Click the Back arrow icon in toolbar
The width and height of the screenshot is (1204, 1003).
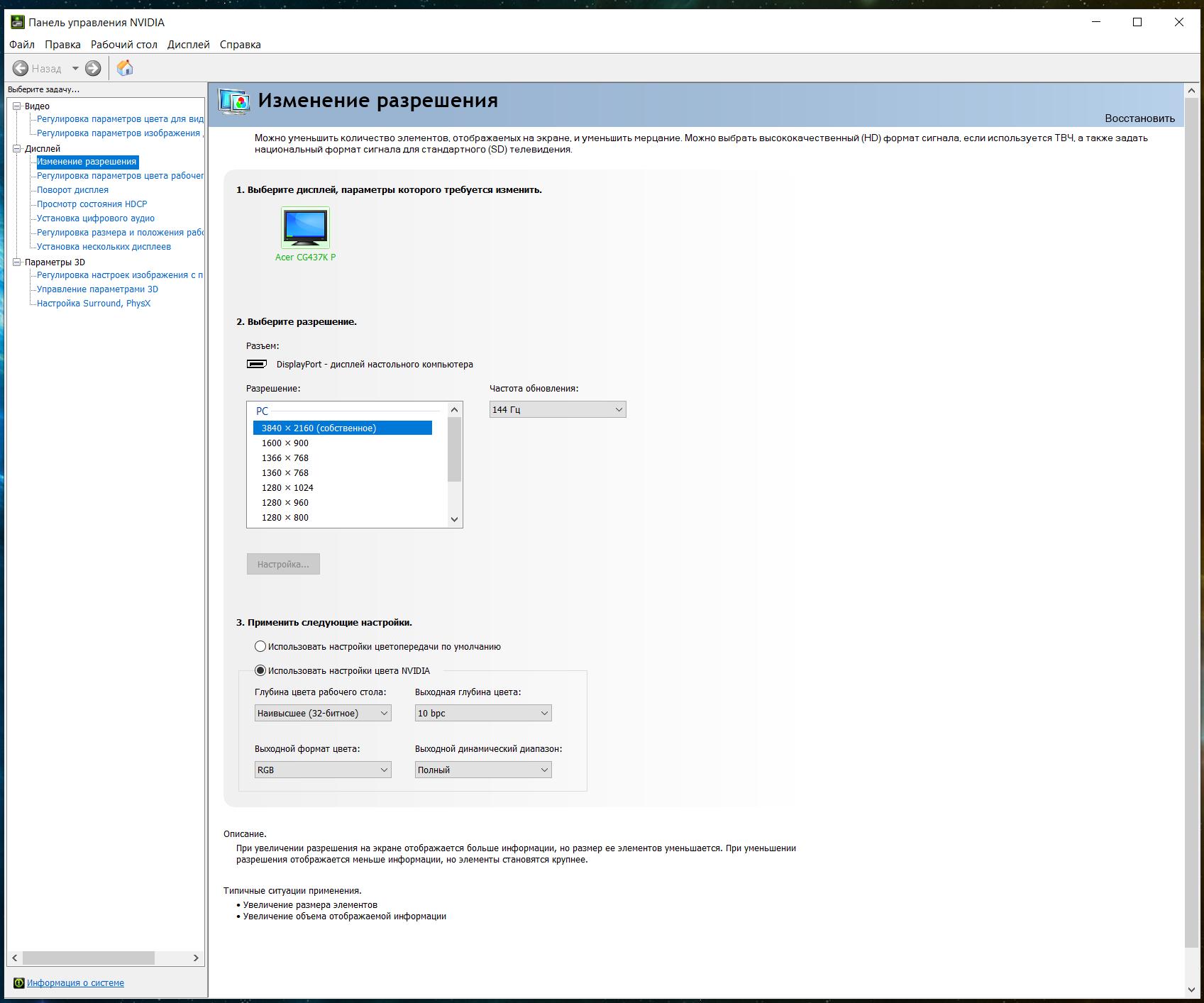coord(21,68)
